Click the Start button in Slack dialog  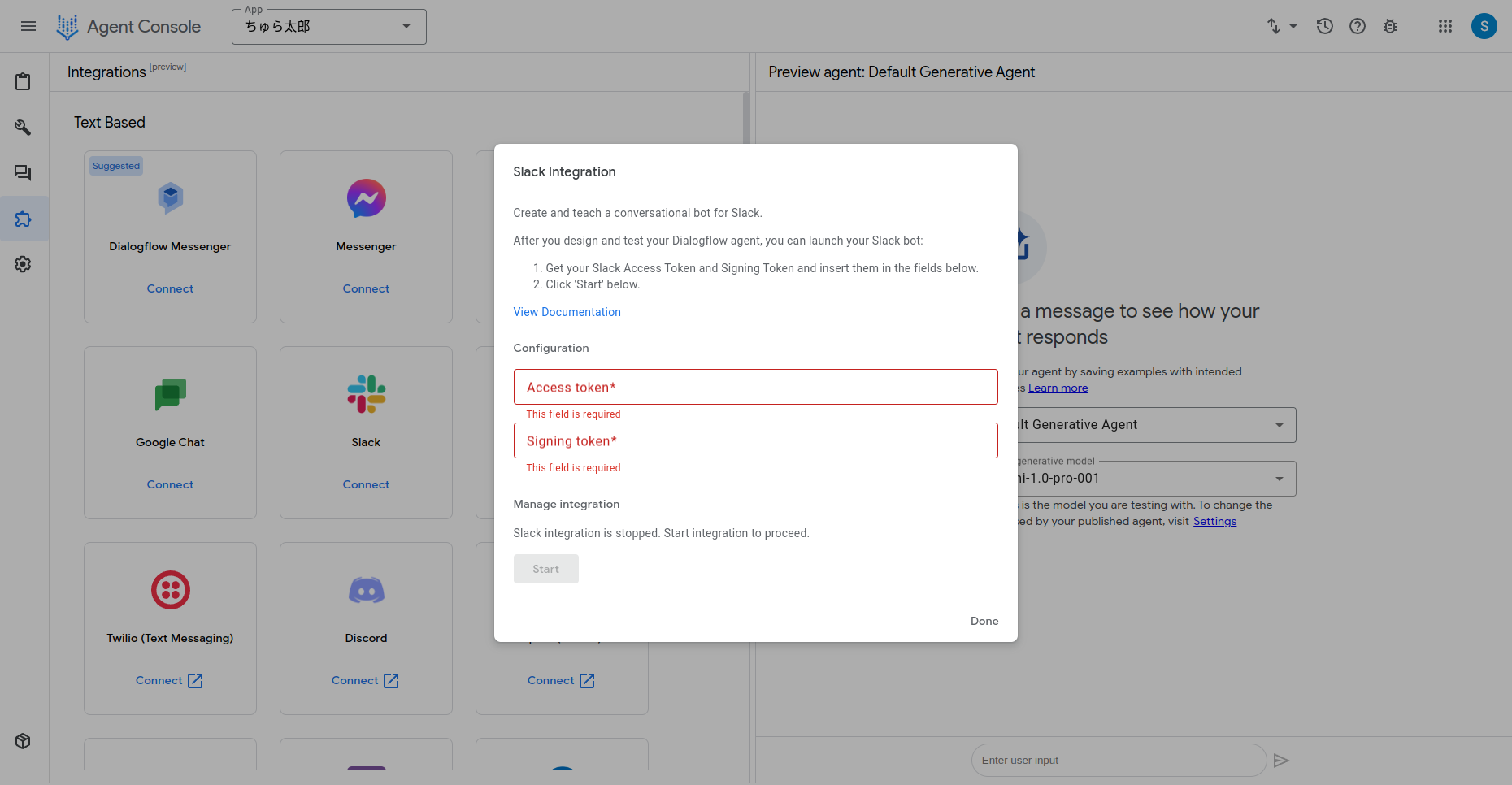(x=545, y=569)
